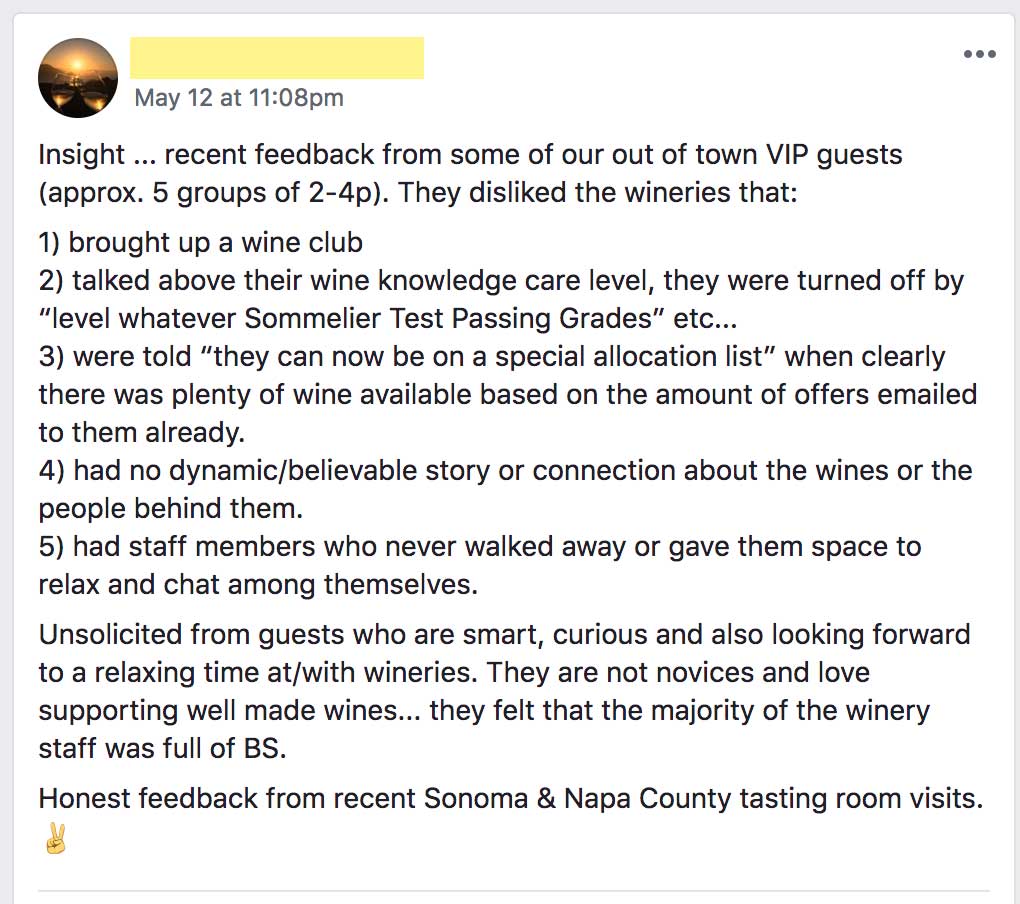Click 'to them already.' ending item 3
This screenshot has height=904, width=1020.
tap(142, 433)
